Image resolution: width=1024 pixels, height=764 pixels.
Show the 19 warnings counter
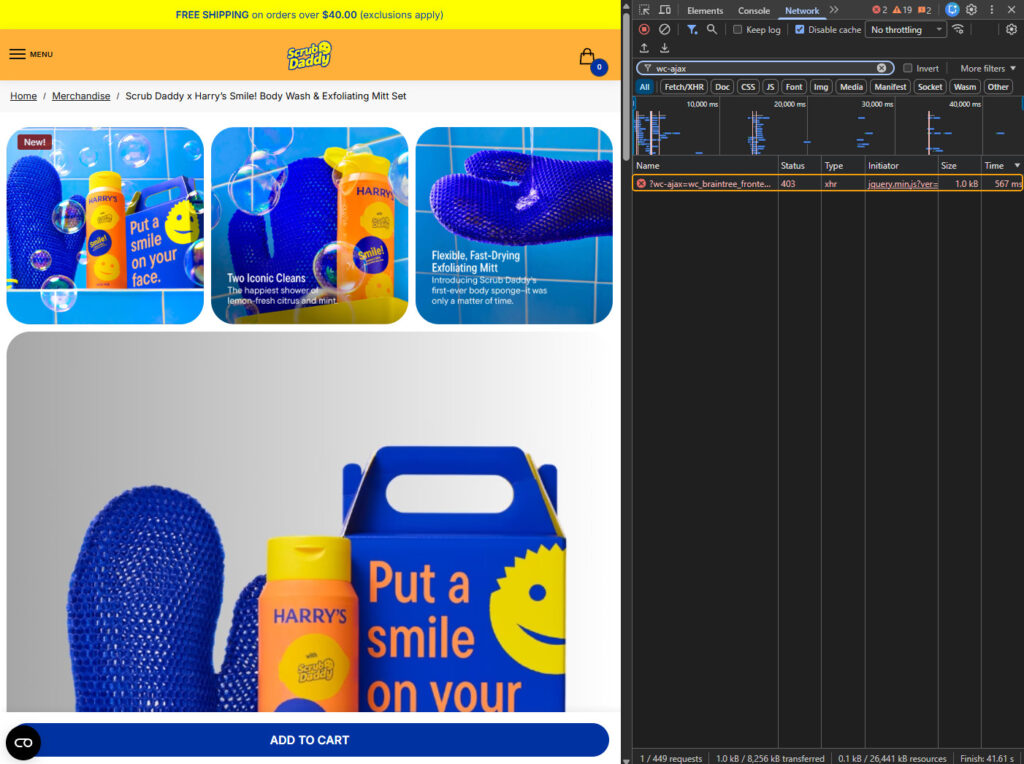(x=902, y=10)
